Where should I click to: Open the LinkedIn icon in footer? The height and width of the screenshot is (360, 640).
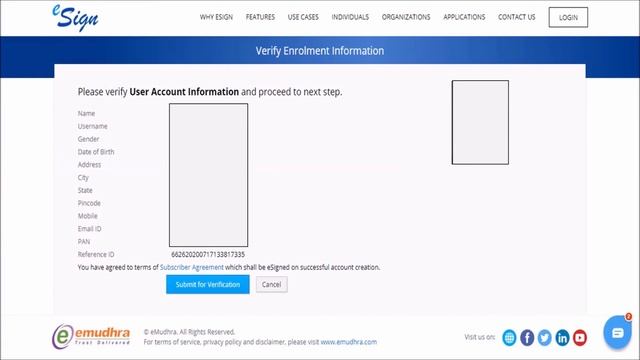tap(562, 338)
